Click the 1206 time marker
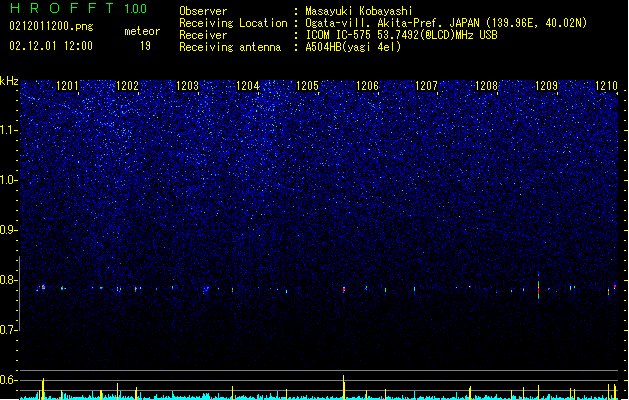629x400 pixels. pyautogui.click(x=367, y=86)
